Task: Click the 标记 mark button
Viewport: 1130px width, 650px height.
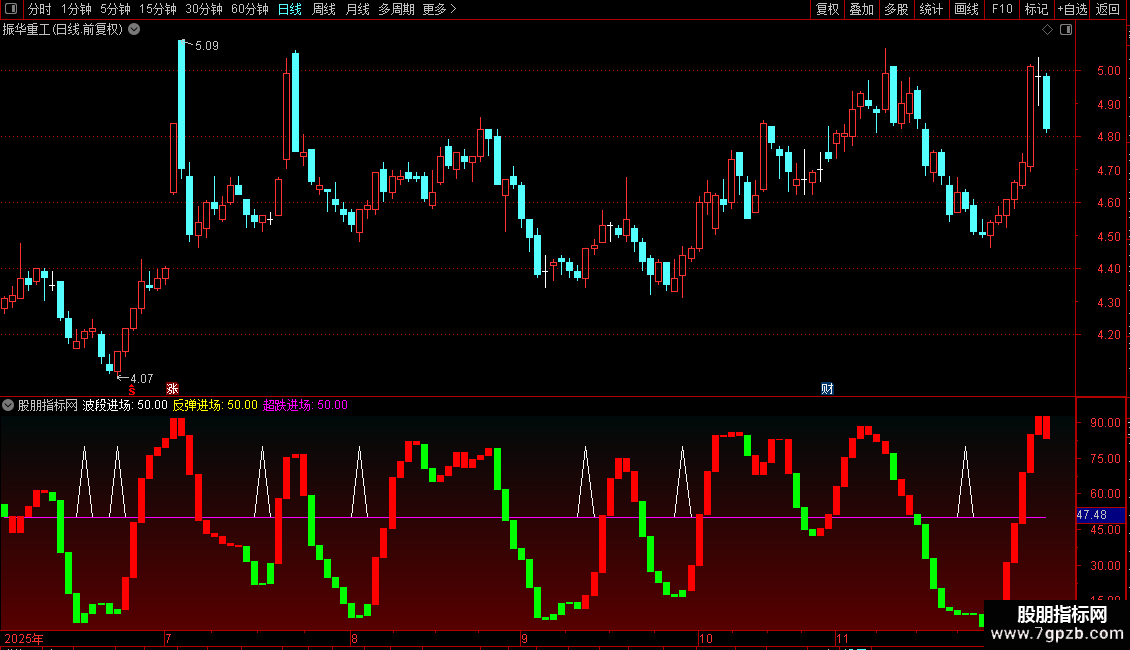Action: pyautogui.click(x=1036, y=9)
